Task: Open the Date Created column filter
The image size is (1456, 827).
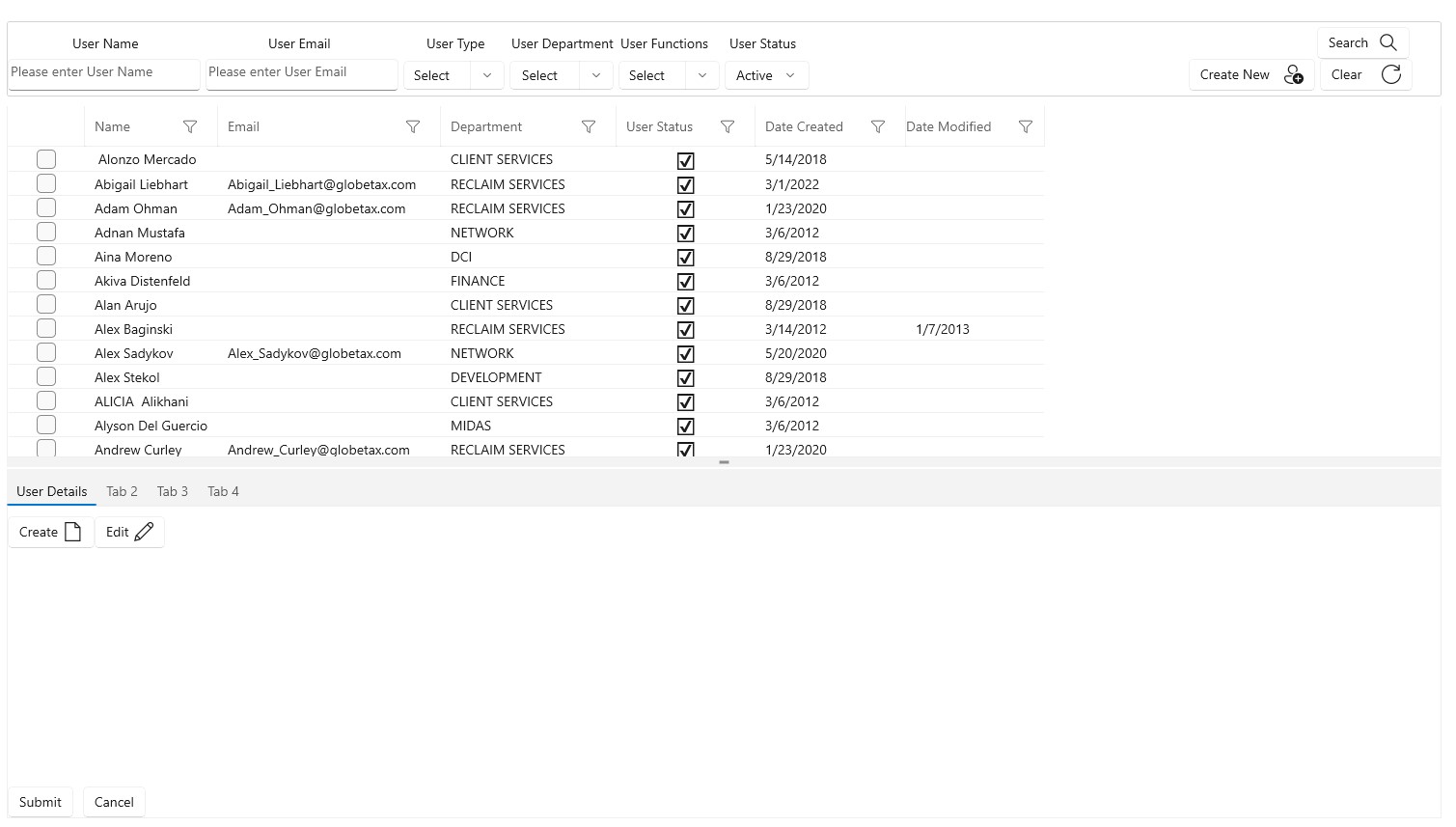Action: 878,126
